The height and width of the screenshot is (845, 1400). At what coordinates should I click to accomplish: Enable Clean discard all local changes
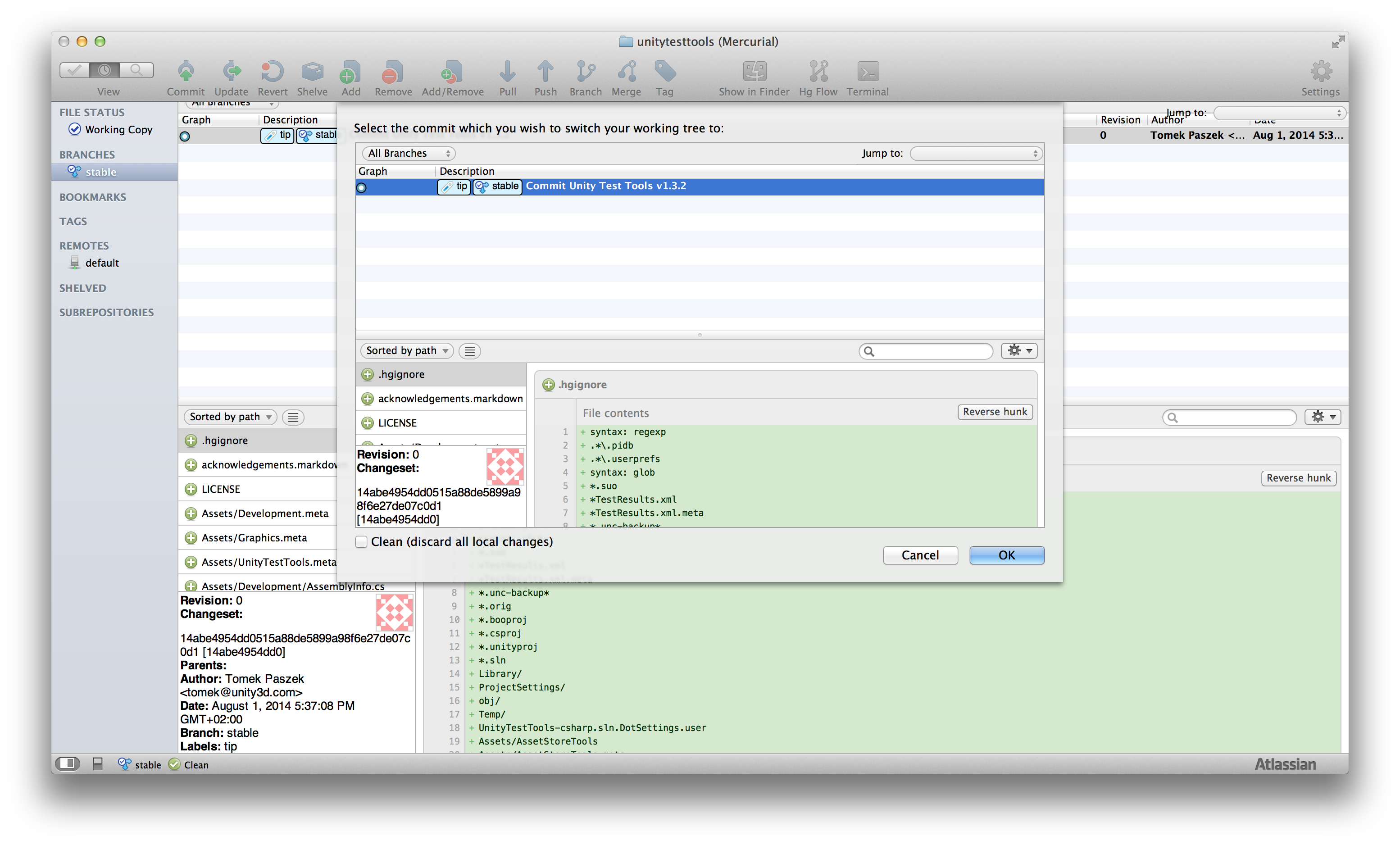coord(361,541)
